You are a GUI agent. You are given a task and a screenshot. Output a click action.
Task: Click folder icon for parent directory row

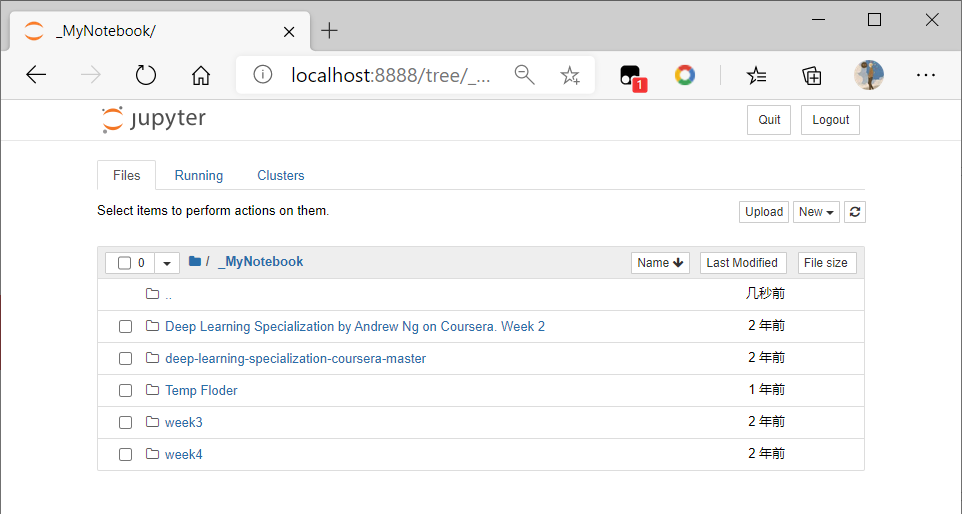pyautogui.click(x=152, y=294)
